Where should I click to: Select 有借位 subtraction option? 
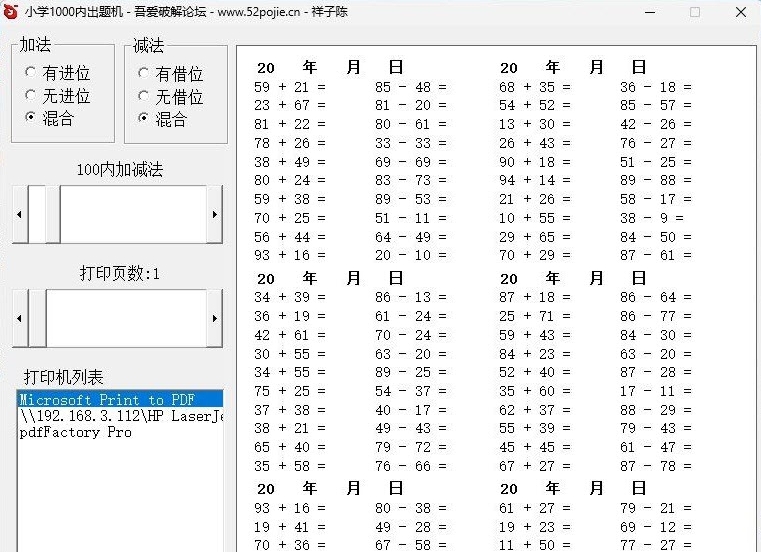tap(170, 74)
